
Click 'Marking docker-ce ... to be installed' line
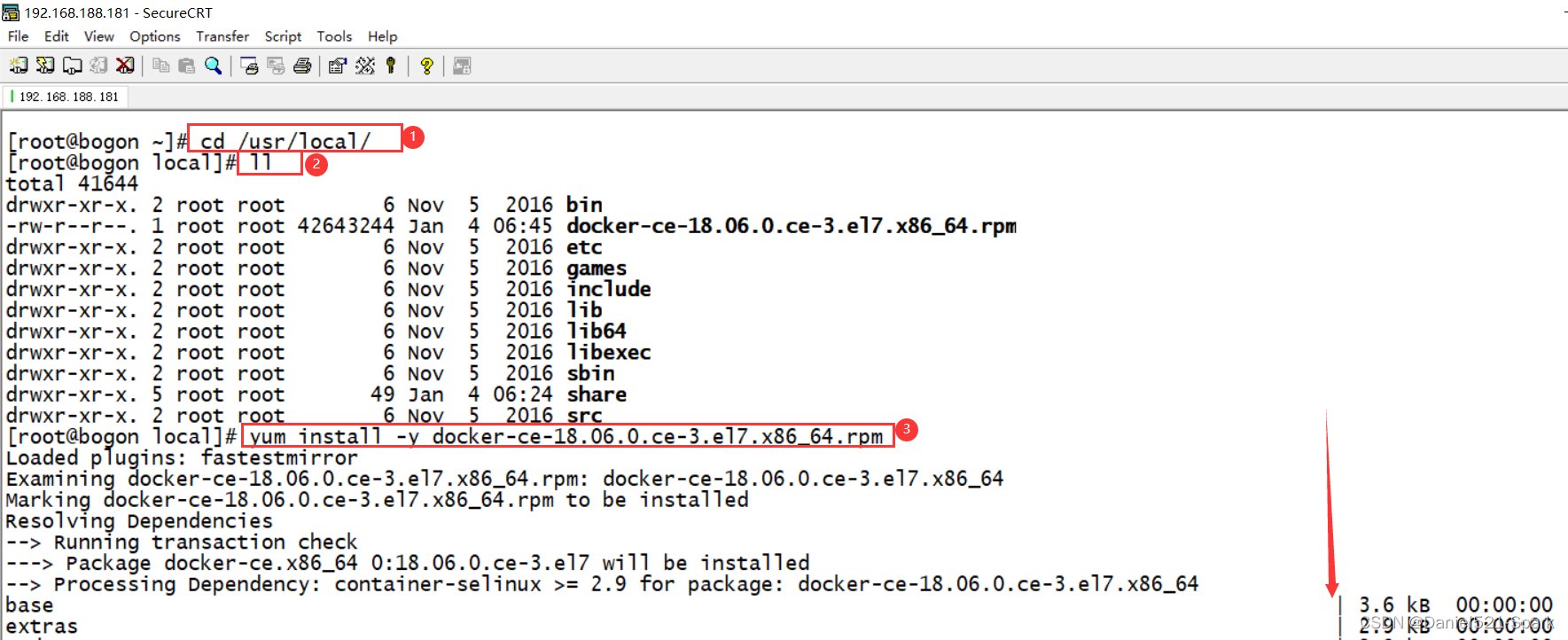[377, 500]
